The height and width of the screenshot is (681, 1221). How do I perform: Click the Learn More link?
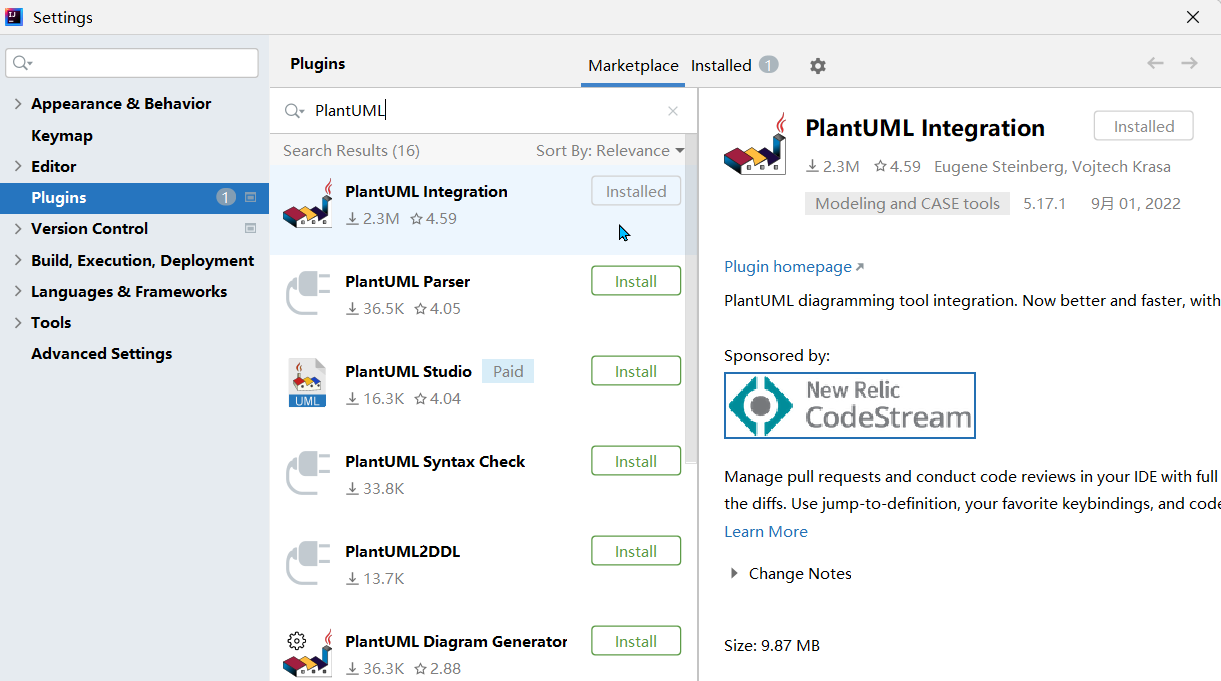(x=765, y=532)
